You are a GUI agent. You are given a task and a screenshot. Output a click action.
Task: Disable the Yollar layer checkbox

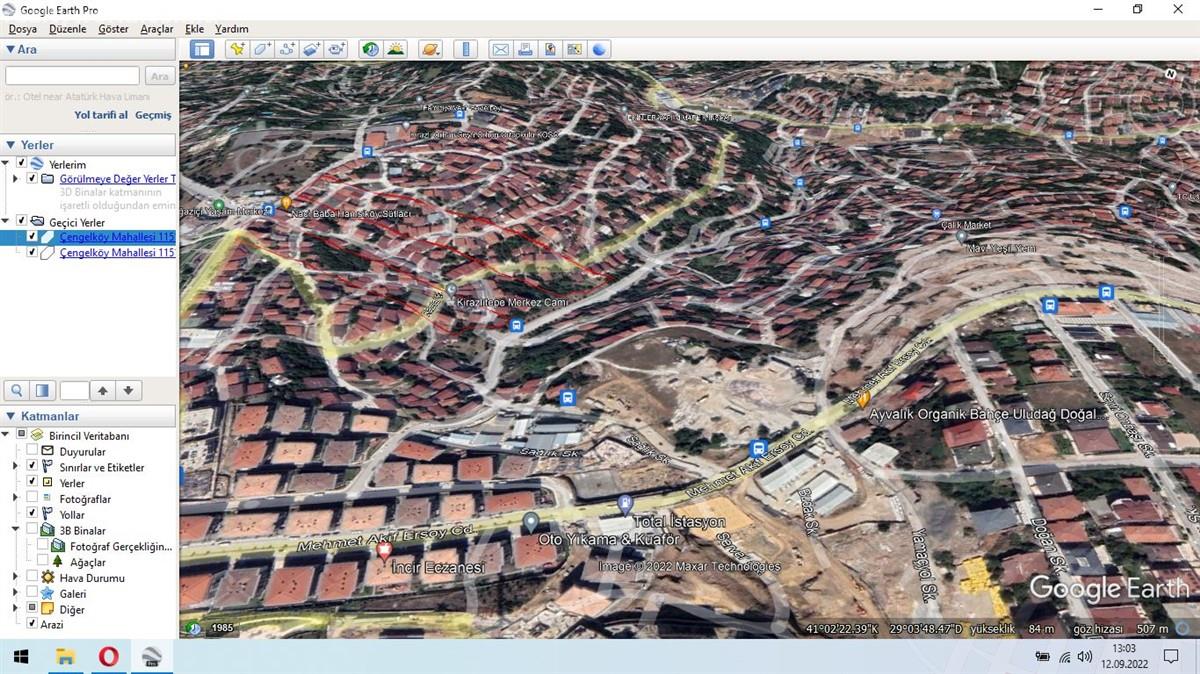(33, 514)
